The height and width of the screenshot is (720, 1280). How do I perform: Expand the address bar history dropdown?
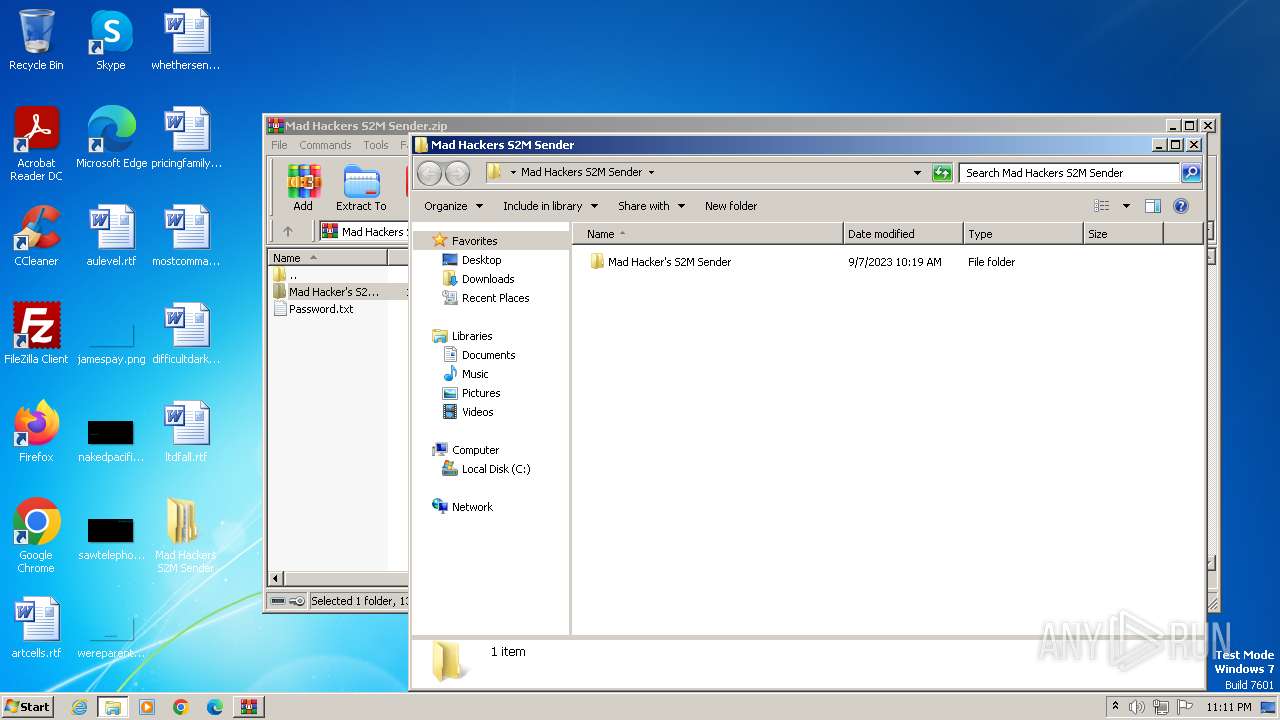(917, 173)
